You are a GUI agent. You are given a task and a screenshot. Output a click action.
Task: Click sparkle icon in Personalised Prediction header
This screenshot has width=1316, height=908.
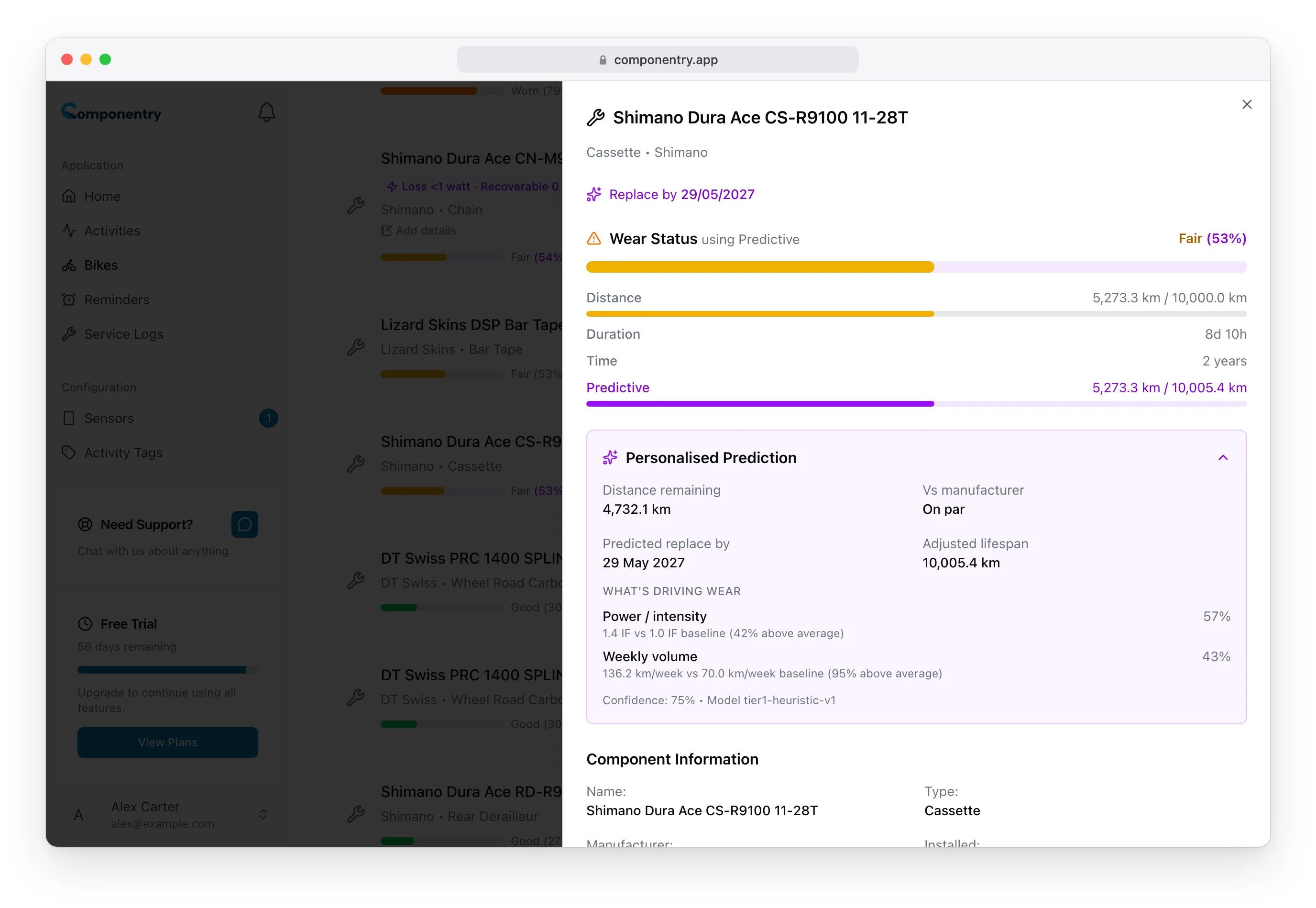[x=610, y=458]
